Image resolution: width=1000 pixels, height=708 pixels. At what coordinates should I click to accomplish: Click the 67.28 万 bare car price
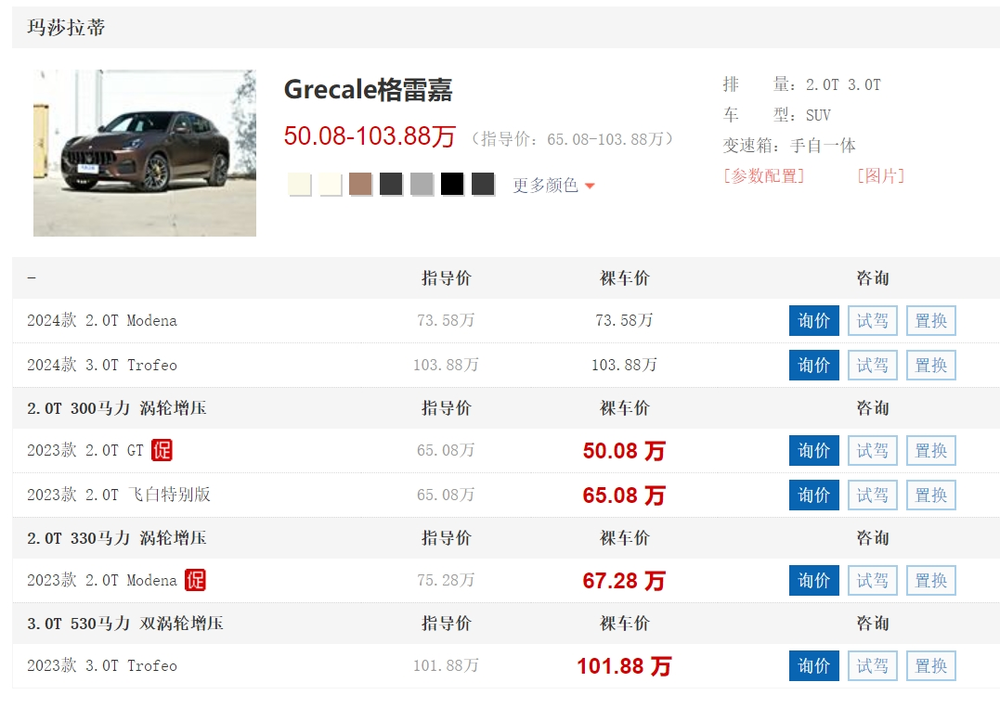click(x=624, y=581)
